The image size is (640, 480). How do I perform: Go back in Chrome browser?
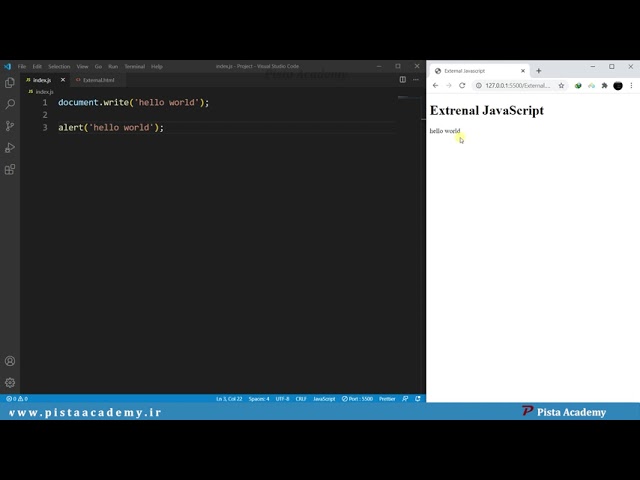coord(436,85)
